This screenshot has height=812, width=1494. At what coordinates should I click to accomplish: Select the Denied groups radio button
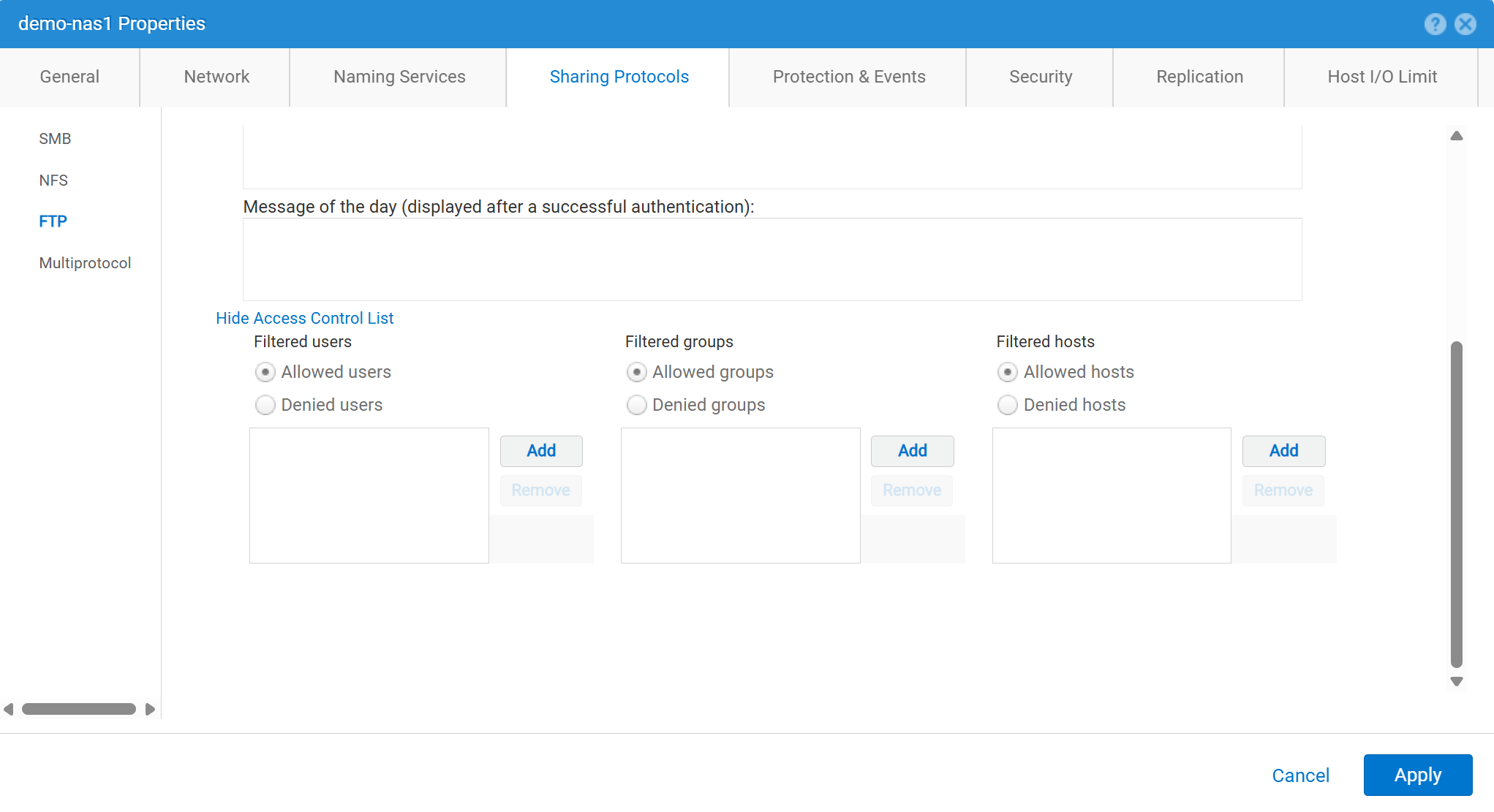pos(636,405)
